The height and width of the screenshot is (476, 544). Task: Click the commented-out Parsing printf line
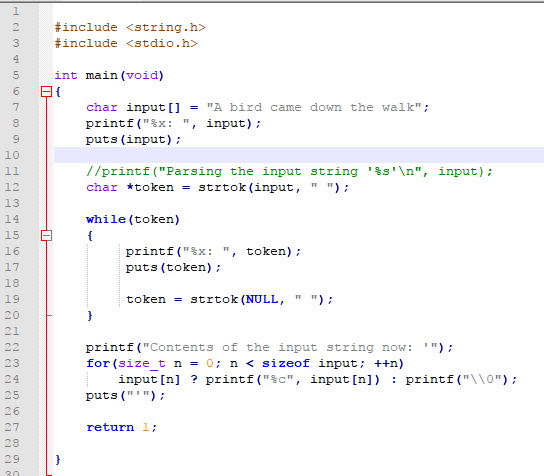pyautogui.click(x=289, y=171)
